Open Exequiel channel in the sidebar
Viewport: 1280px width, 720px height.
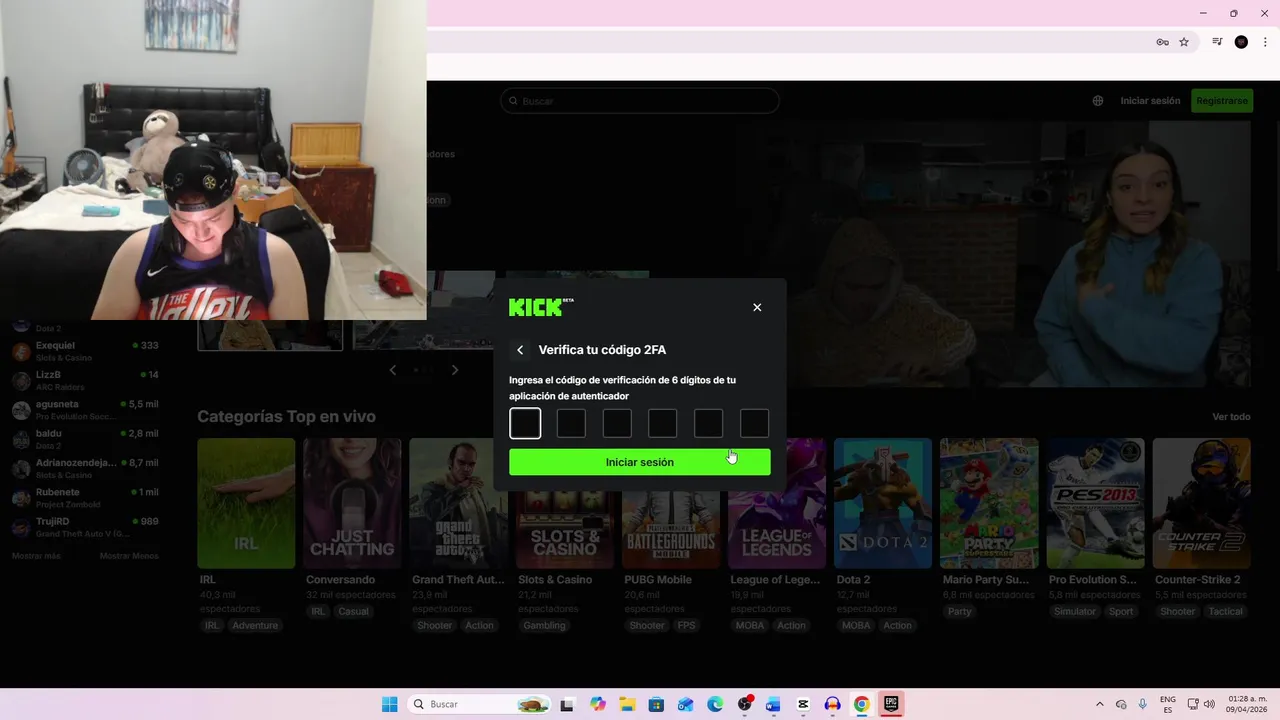(85, 351)
